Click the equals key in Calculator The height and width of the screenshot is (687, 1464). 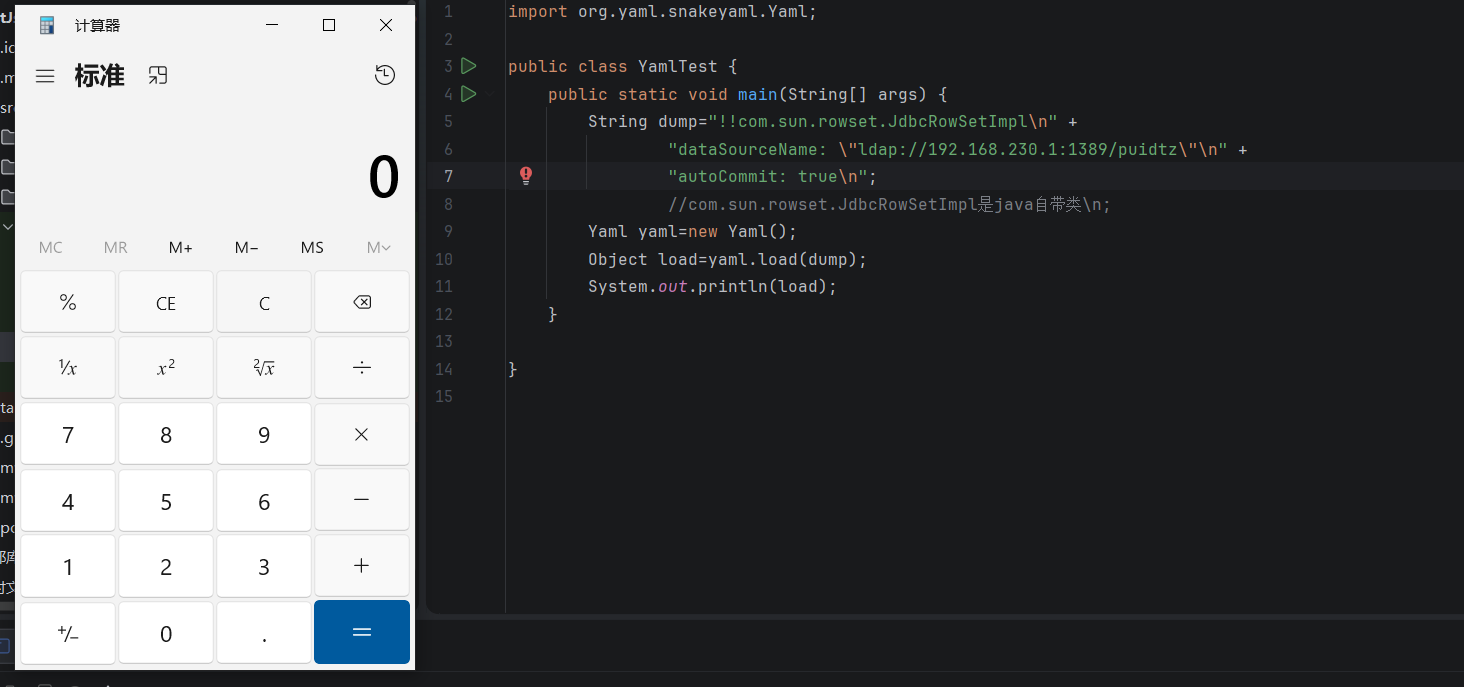pos(362,632)
